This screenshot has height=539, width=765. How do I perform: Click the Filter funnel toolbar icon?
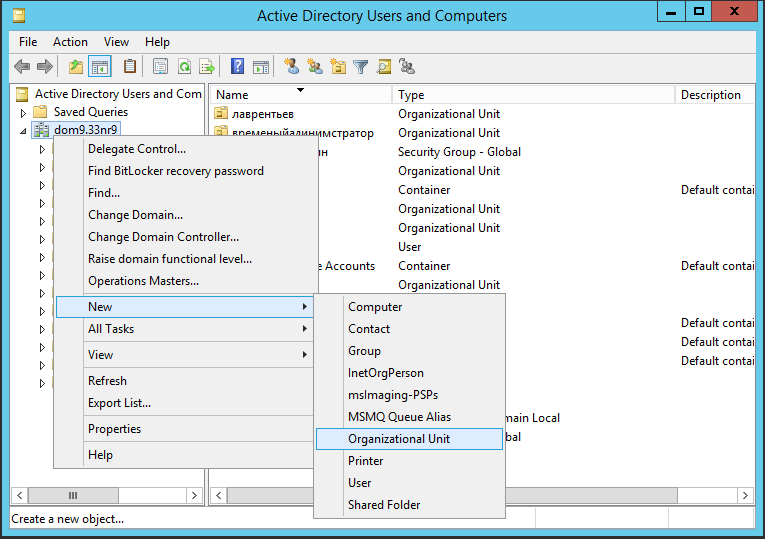click(360, 66)
